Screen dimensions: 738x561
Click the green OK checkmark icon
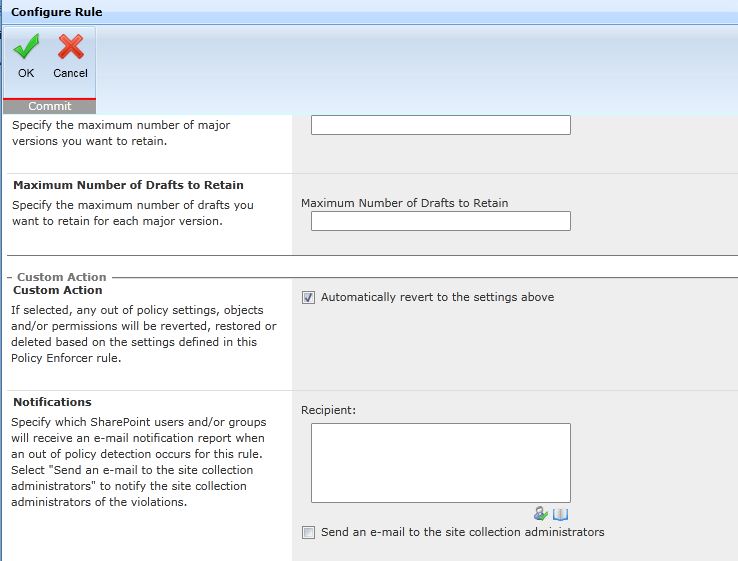(x=26, y=48)
